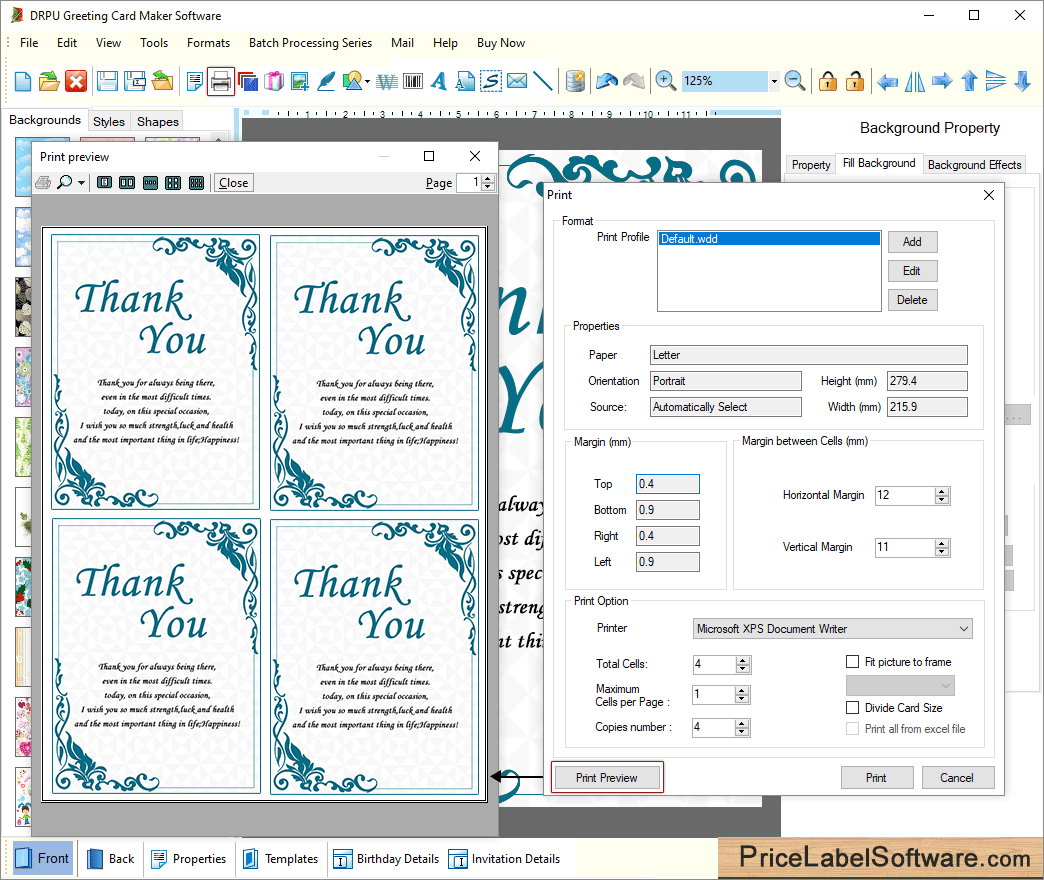The width and height of the screenshot is (1044, 880).
Task: Open the preview zoom magnifier dropdown arrow
Action: click(81, 183)
